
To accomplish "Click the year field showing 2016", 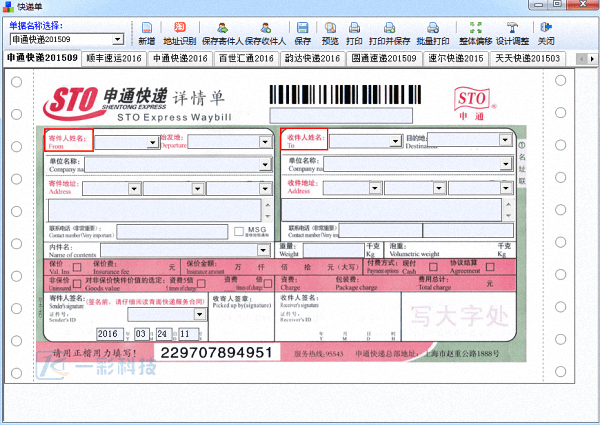I will (110, 334).
